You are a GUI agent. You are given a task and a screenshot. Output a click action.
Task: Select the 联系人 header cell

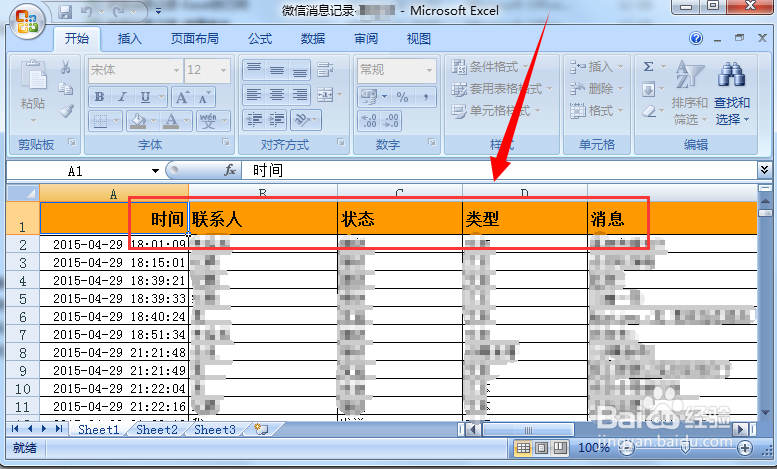(263, 218)
